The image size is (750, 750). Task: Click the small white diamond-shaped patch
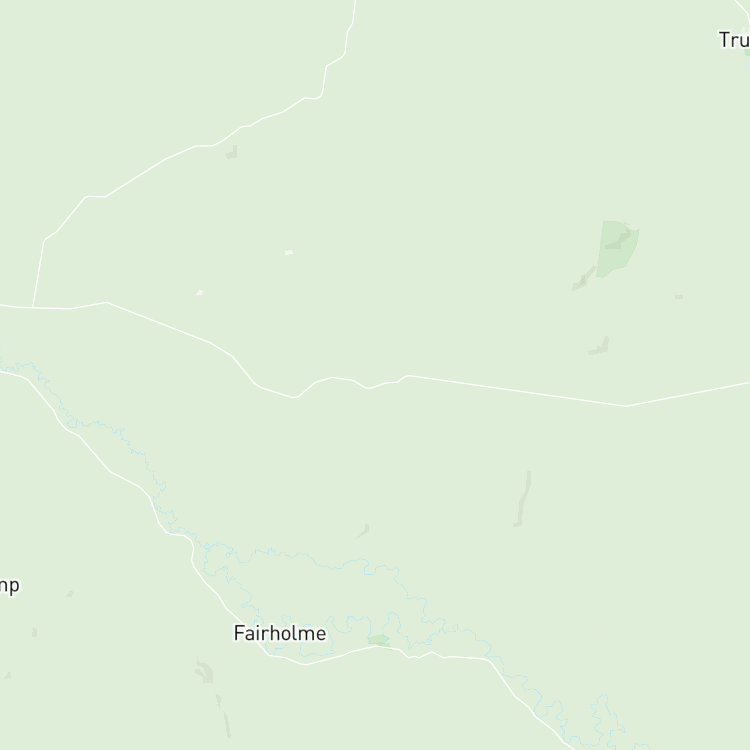pyautogui.click(x=200, y=292)
